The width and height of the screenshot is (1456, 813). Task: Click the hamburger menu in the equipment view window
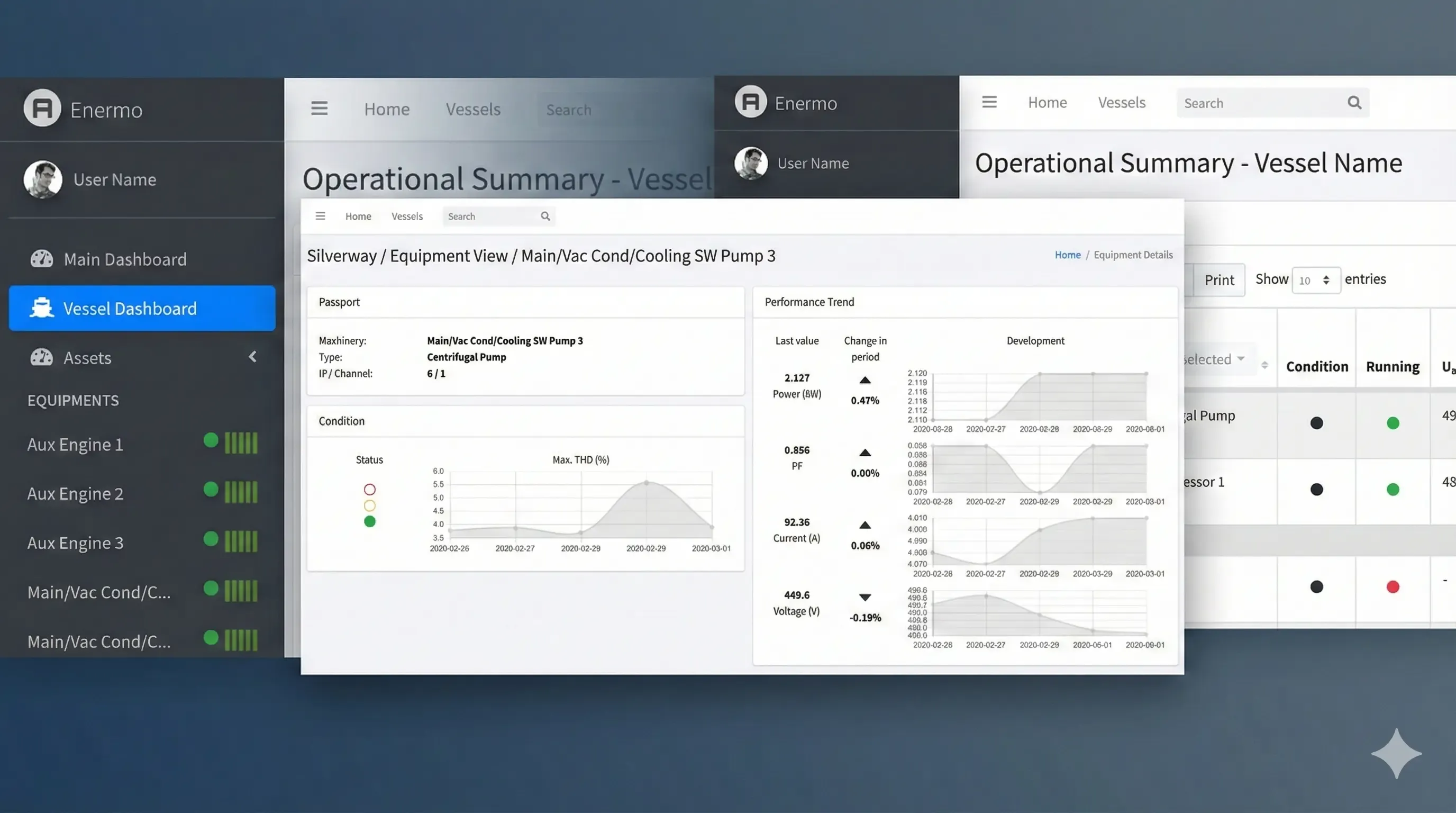tap(321, 215)
